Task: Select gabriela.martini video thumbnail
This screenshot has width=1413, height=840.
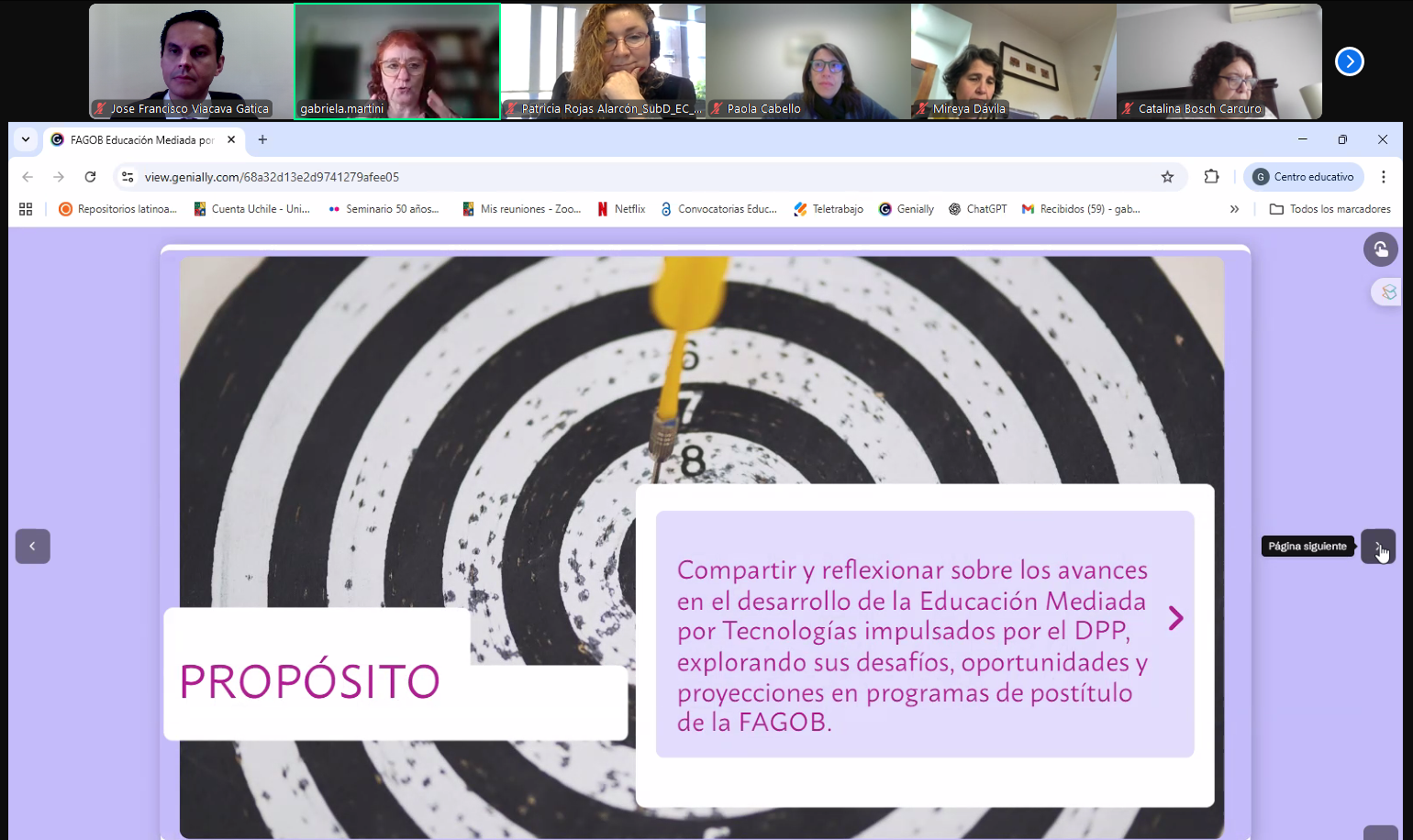Action: 397,61
